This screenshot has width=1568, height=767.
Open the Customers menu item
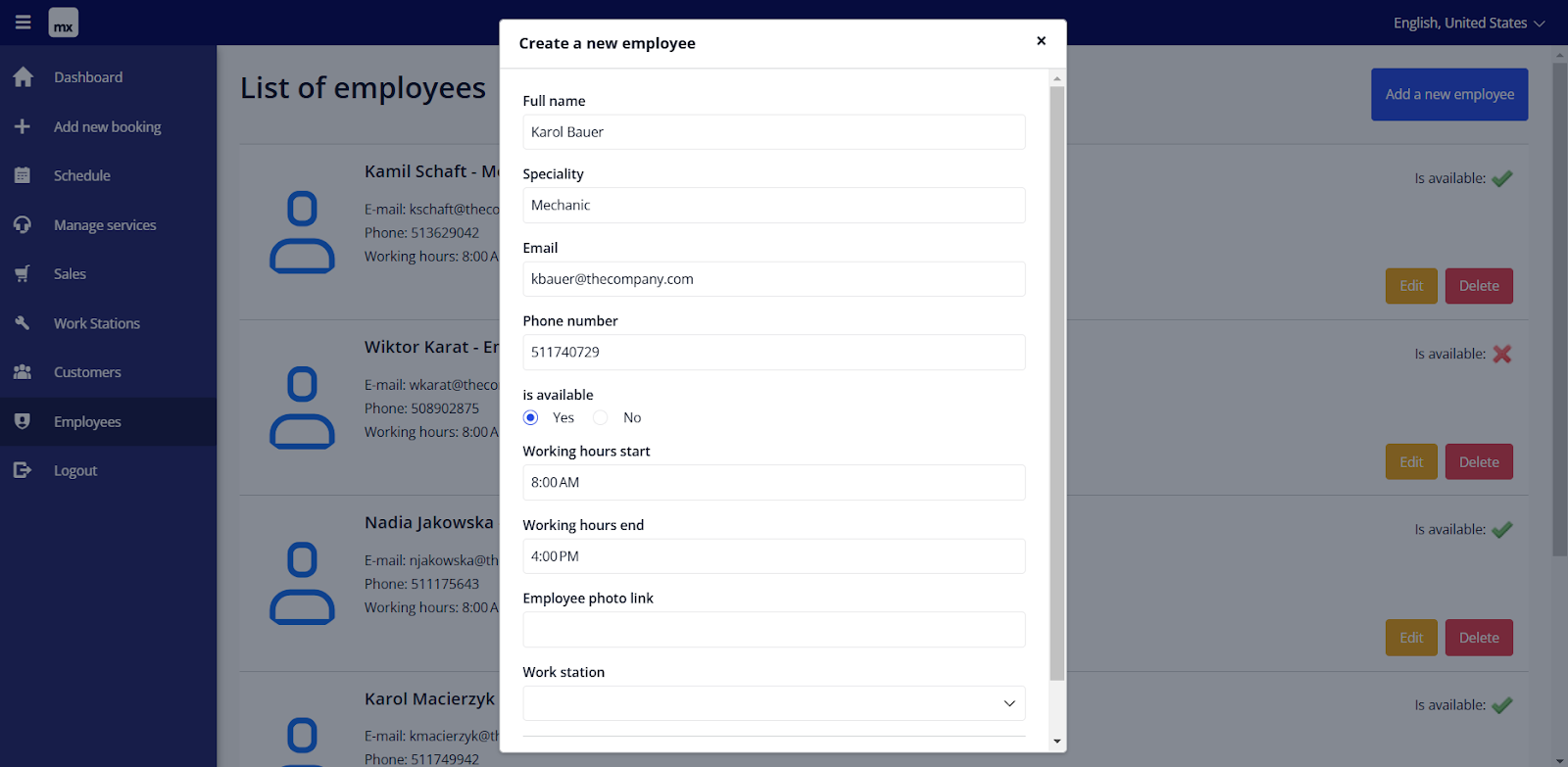[87, 372]
